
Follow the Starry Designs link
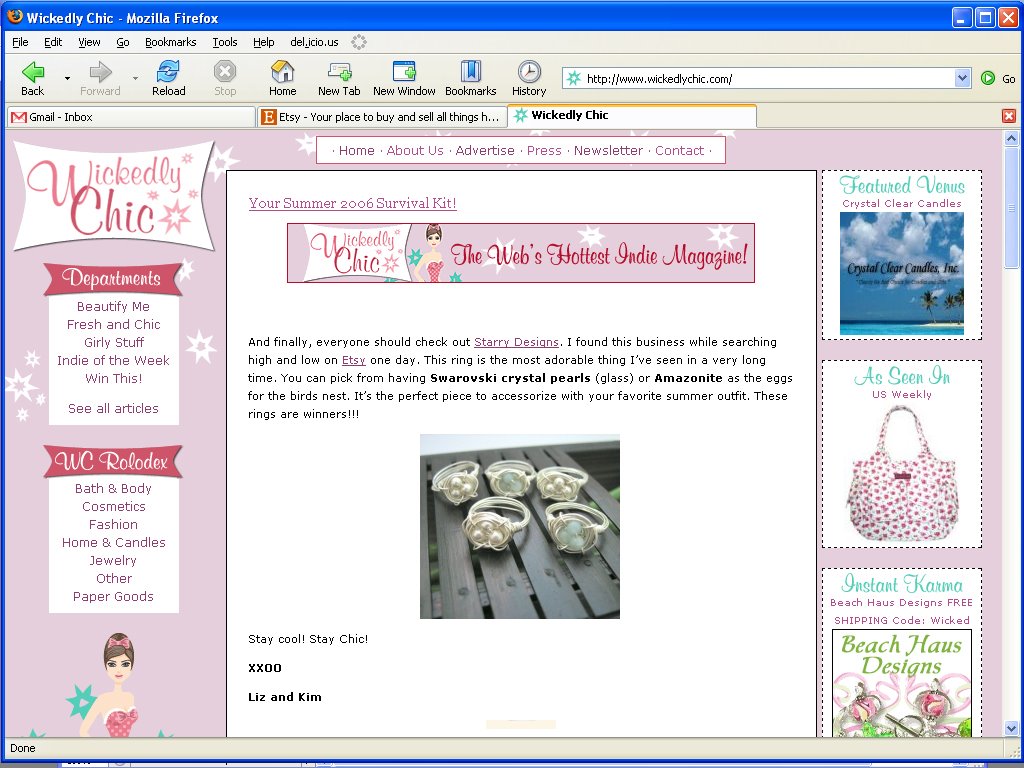517,342
